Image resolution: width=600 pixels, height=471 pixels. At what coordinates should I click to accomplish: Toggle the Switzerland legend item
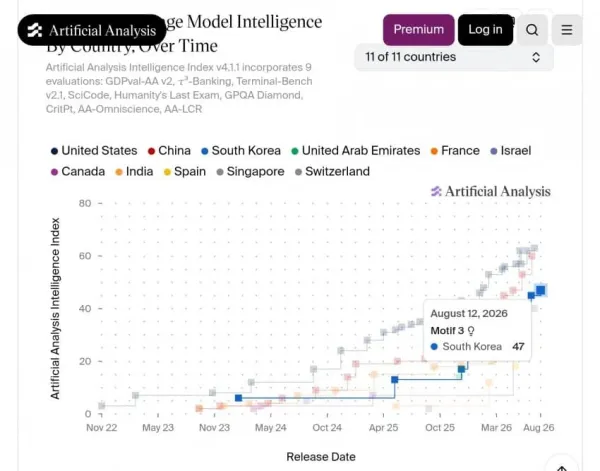tap(333, 171)
